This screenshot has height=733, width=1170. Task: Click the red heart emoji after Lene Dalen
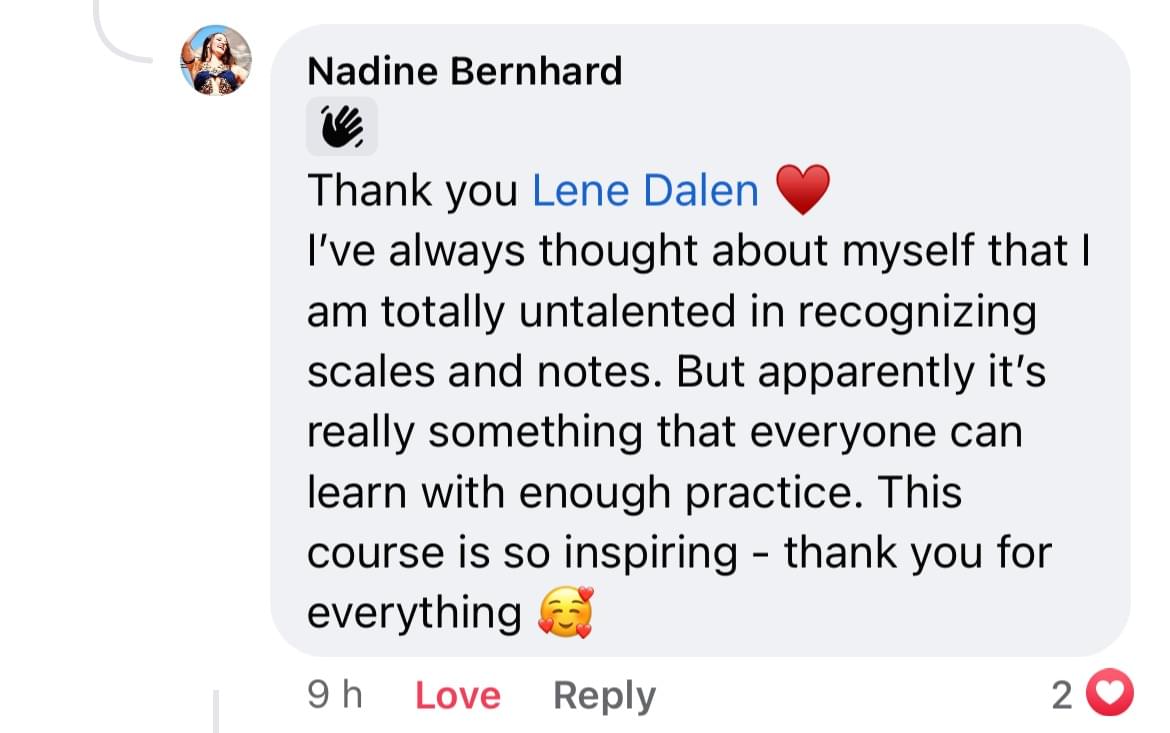point(803,190)
